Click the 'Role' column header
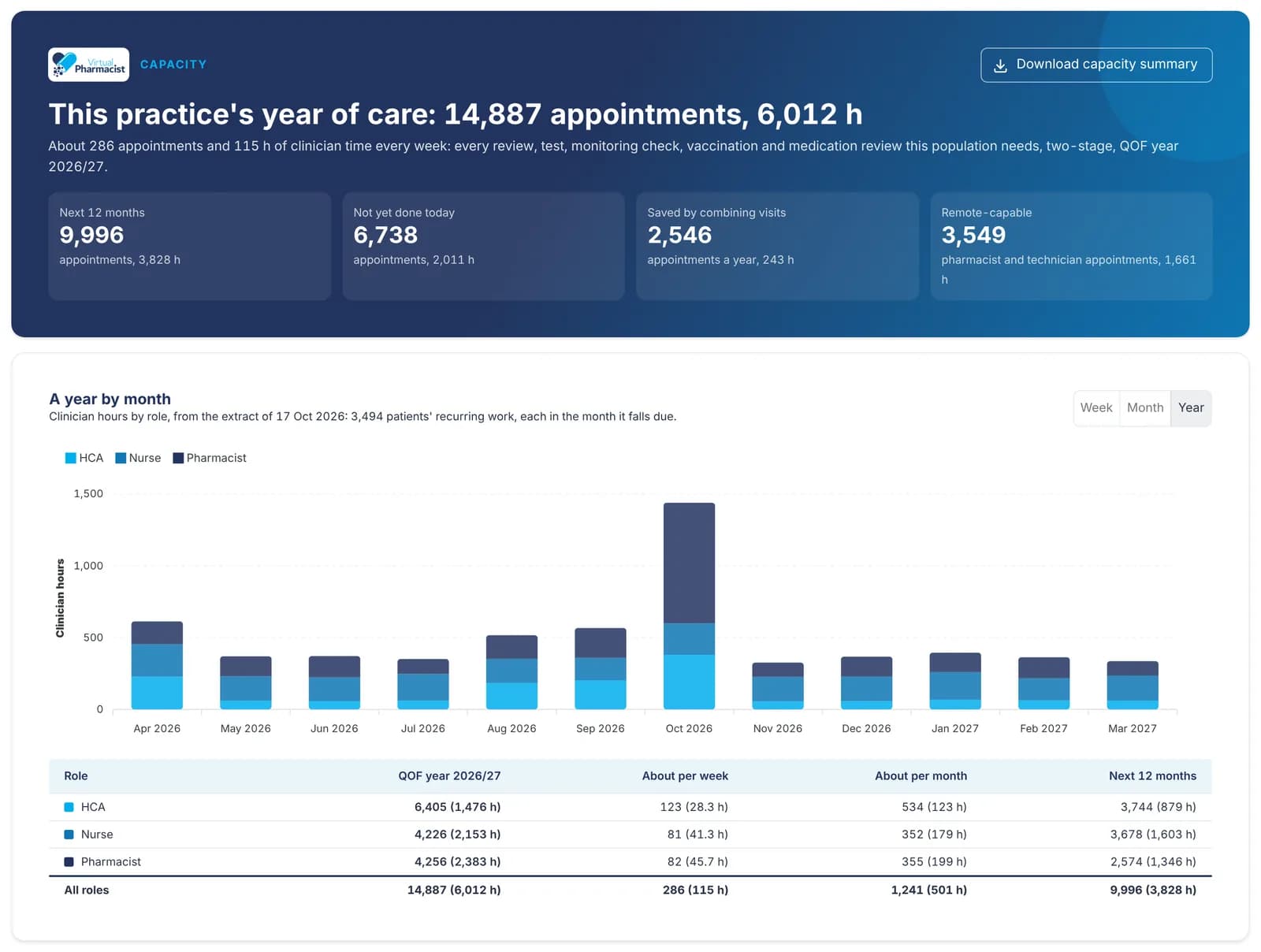1261x952 pixels. [76, 775]
